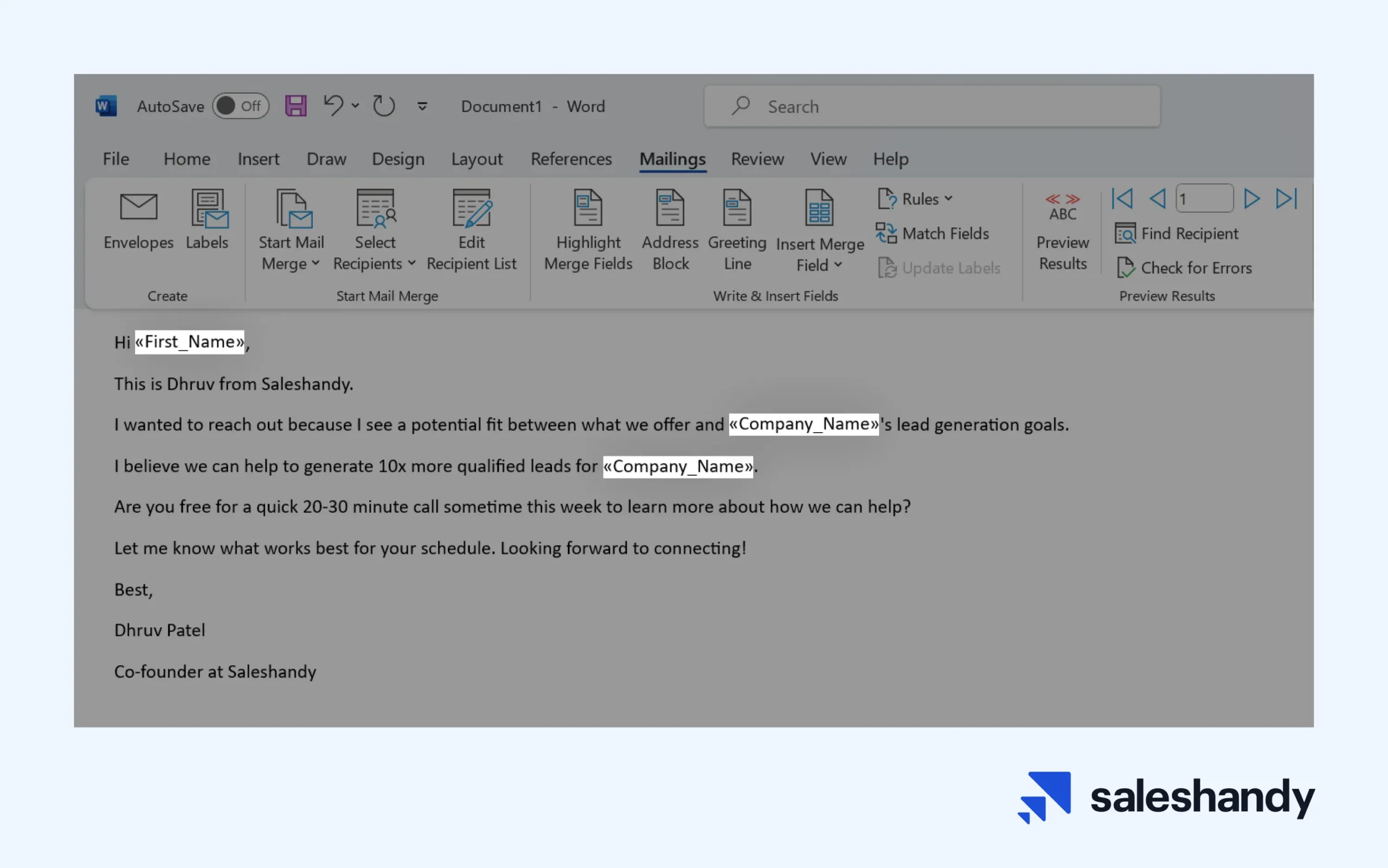Go to the previous record

pyautogui.click(x=1157, y=198)
